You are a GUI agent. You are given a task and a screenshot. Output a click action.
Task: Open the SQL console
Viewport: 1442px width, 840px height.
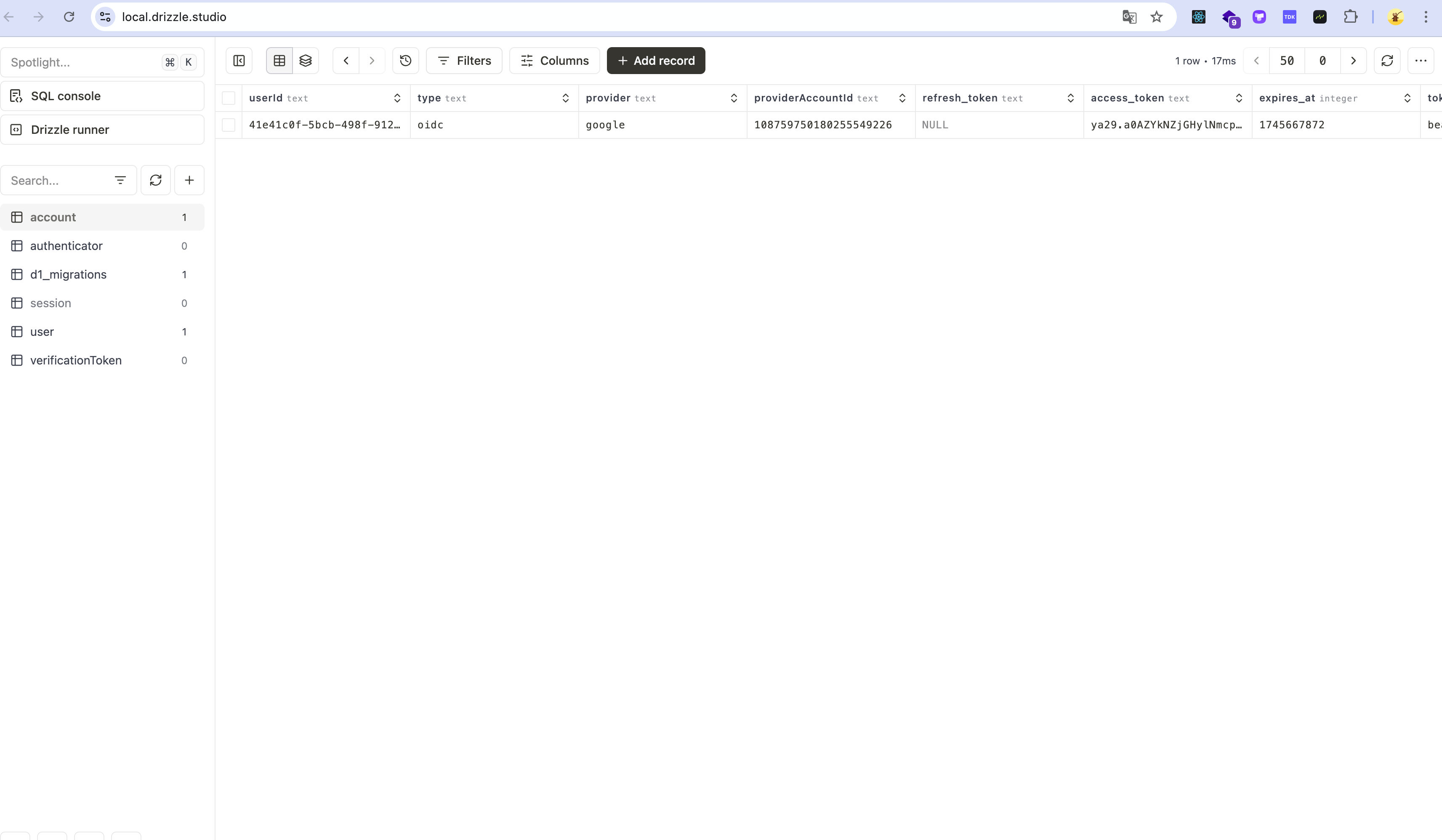(66, 96)
